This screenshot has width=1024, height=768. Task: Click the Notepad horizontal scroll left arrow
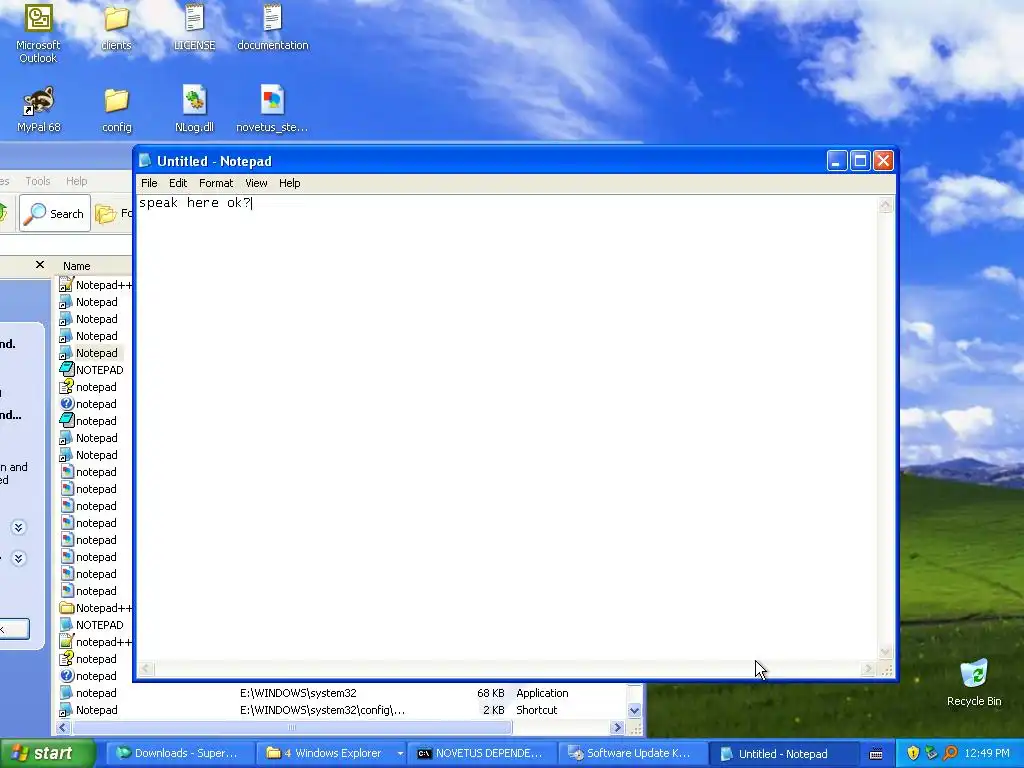pyautogui.click(x=146, y=669)
